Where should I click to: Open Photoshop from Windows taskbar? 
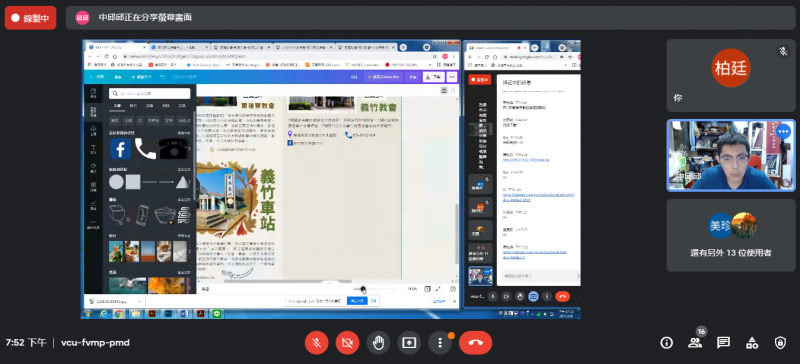click(168, 313)
